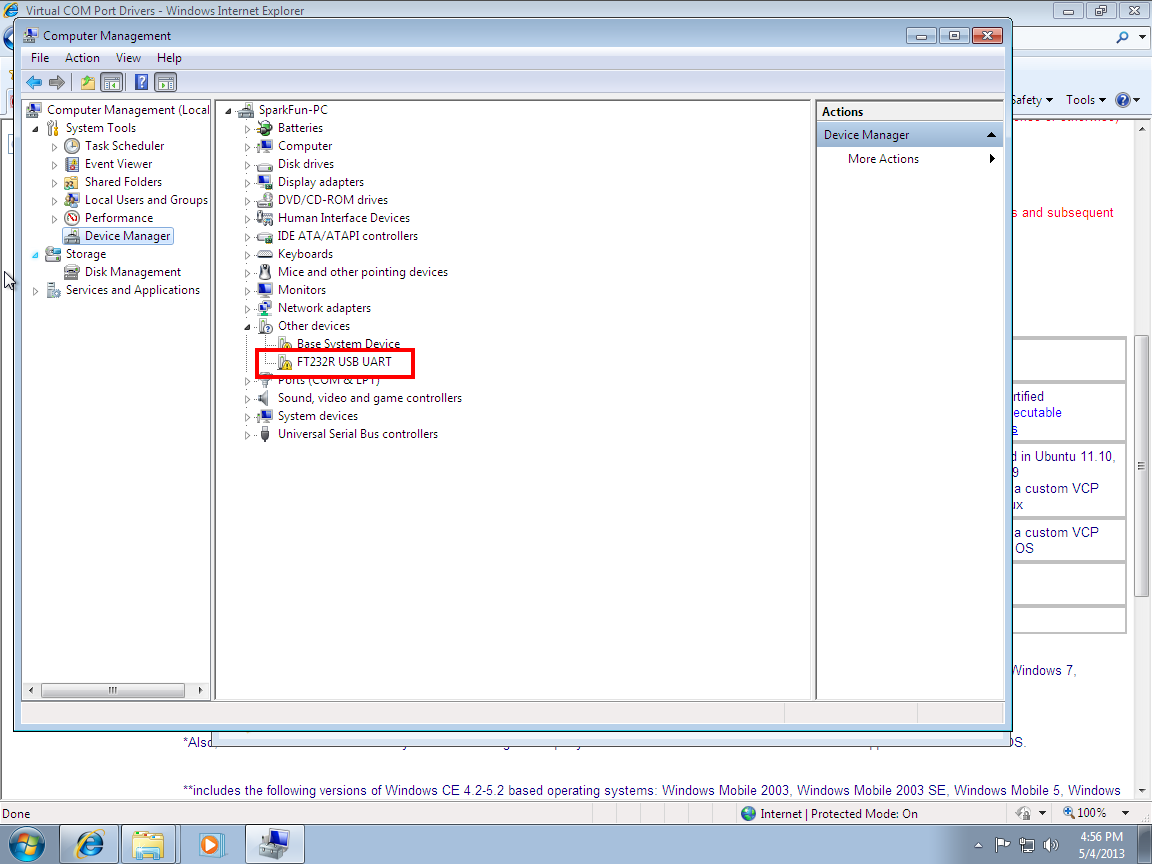Viewport: 1152px width, 864px height.
Task: Open the View menu
Action: pyautogui.click(x=128, y=58)
